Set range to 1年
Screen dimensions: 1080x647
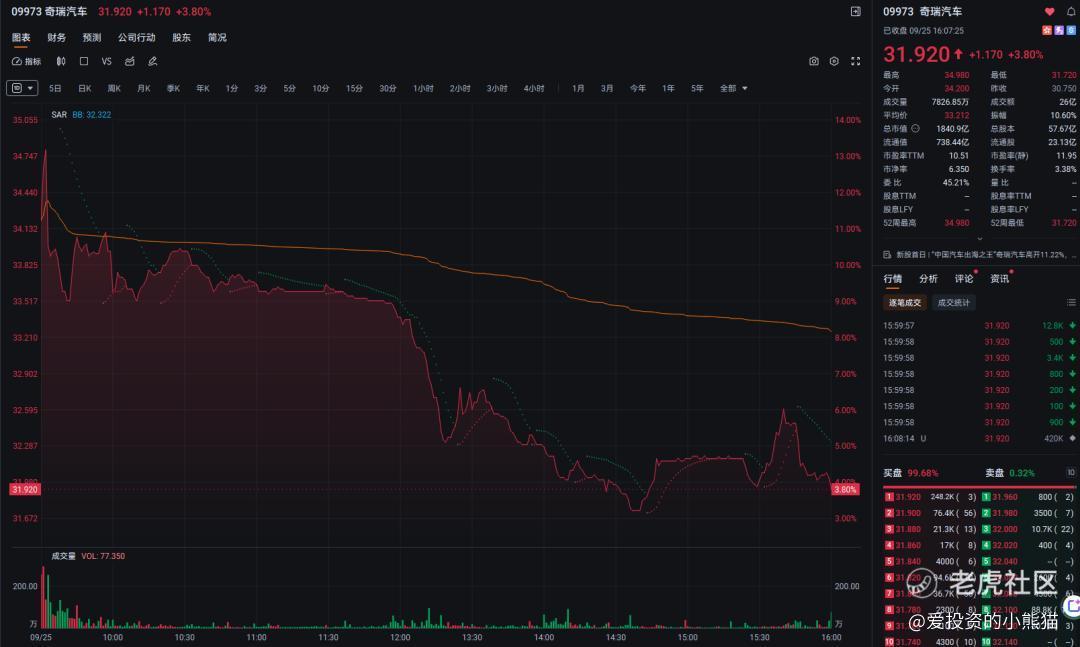tap(668, 88)
